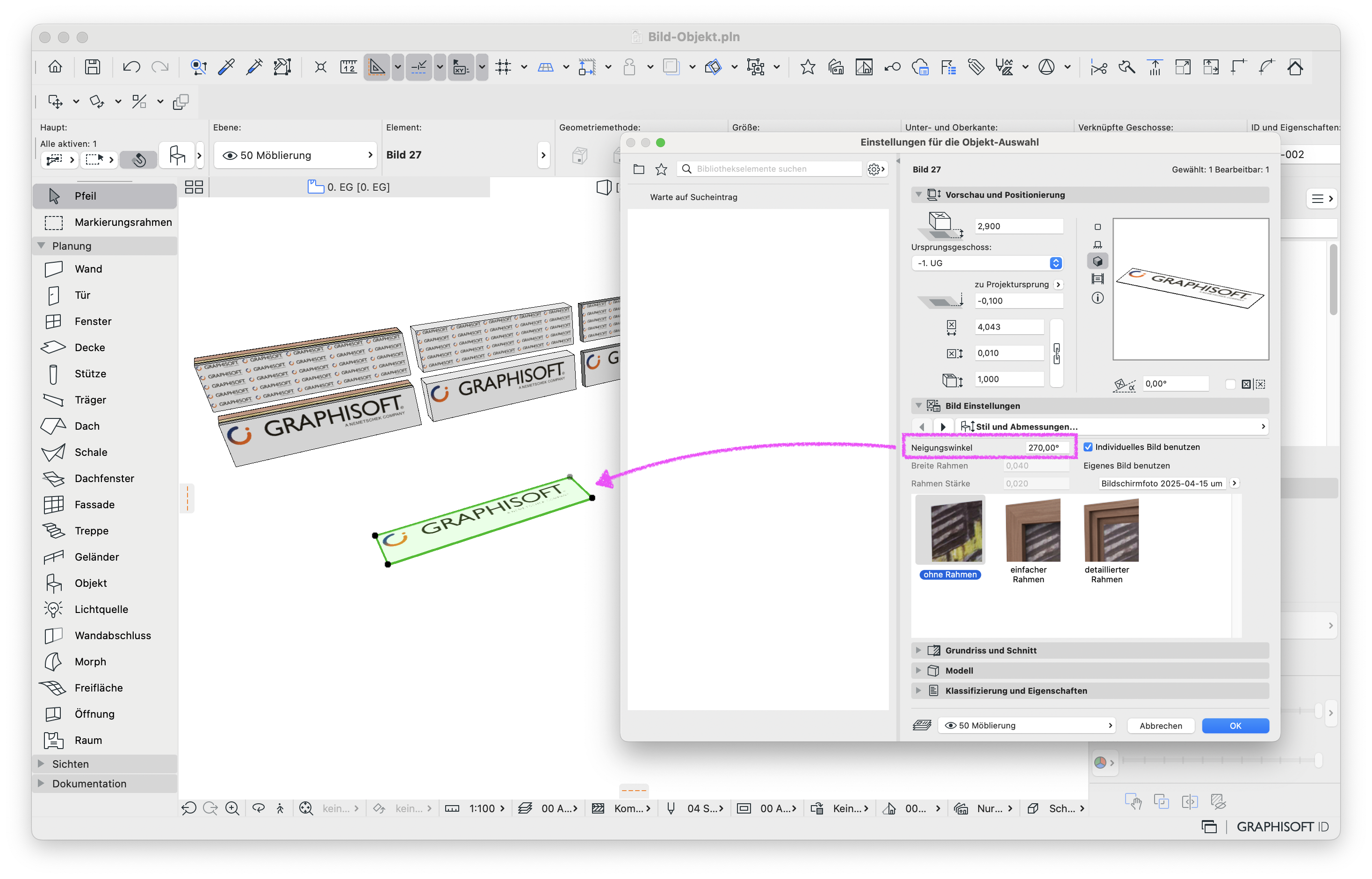Viewport: 1372px width, 879px height.
Task: Open the dialog's 50 Möblierung layer dropdown
Action: click(x=1028, y=726)
